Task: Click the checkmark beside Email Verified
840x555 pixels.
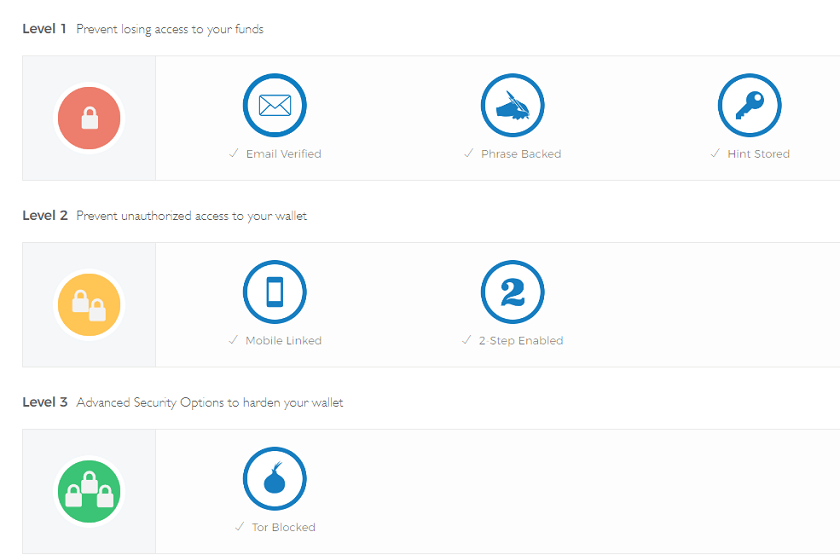Action: [233, 154]
